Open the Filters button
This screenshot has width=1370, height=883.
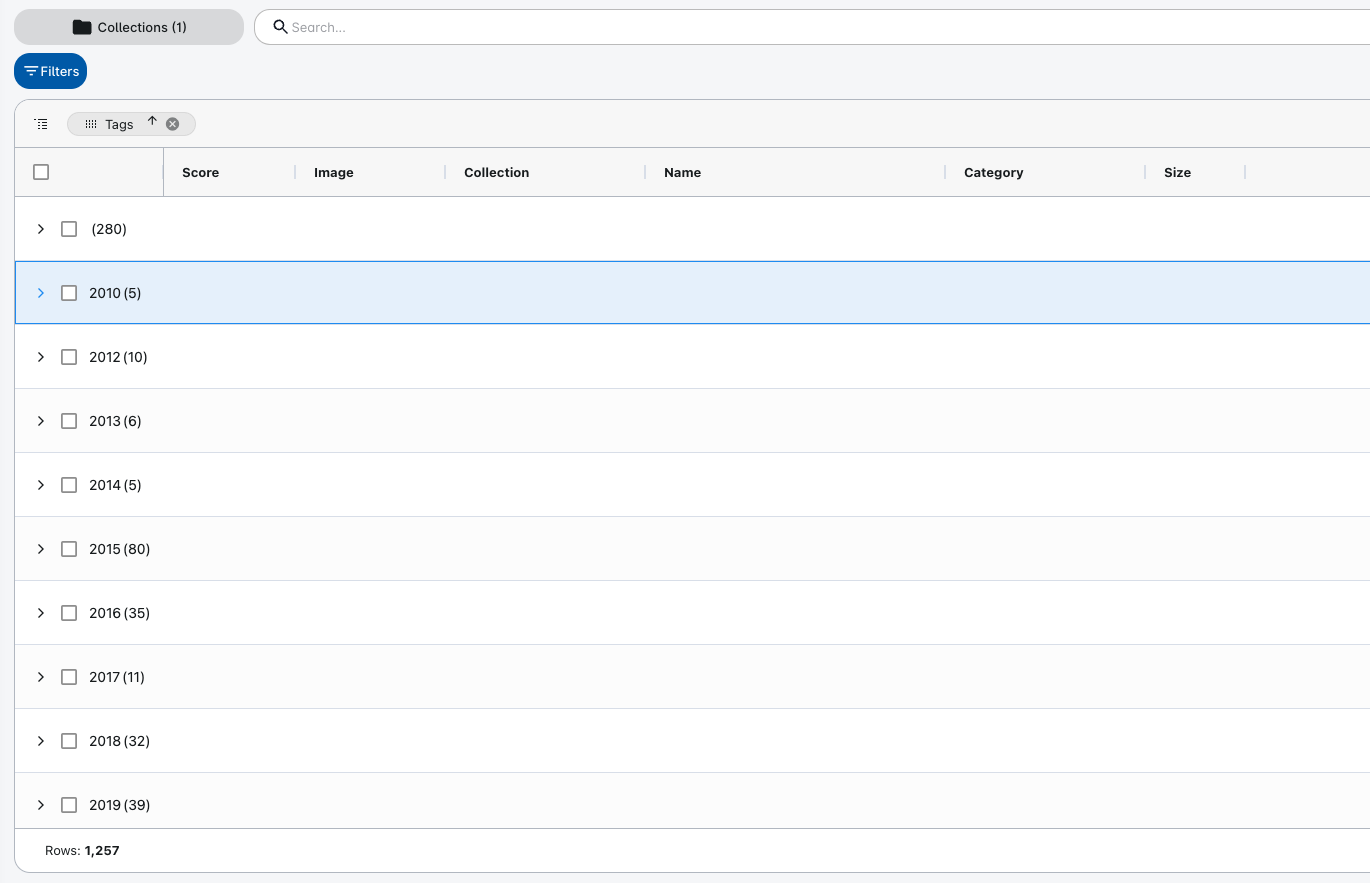[51, 71]
